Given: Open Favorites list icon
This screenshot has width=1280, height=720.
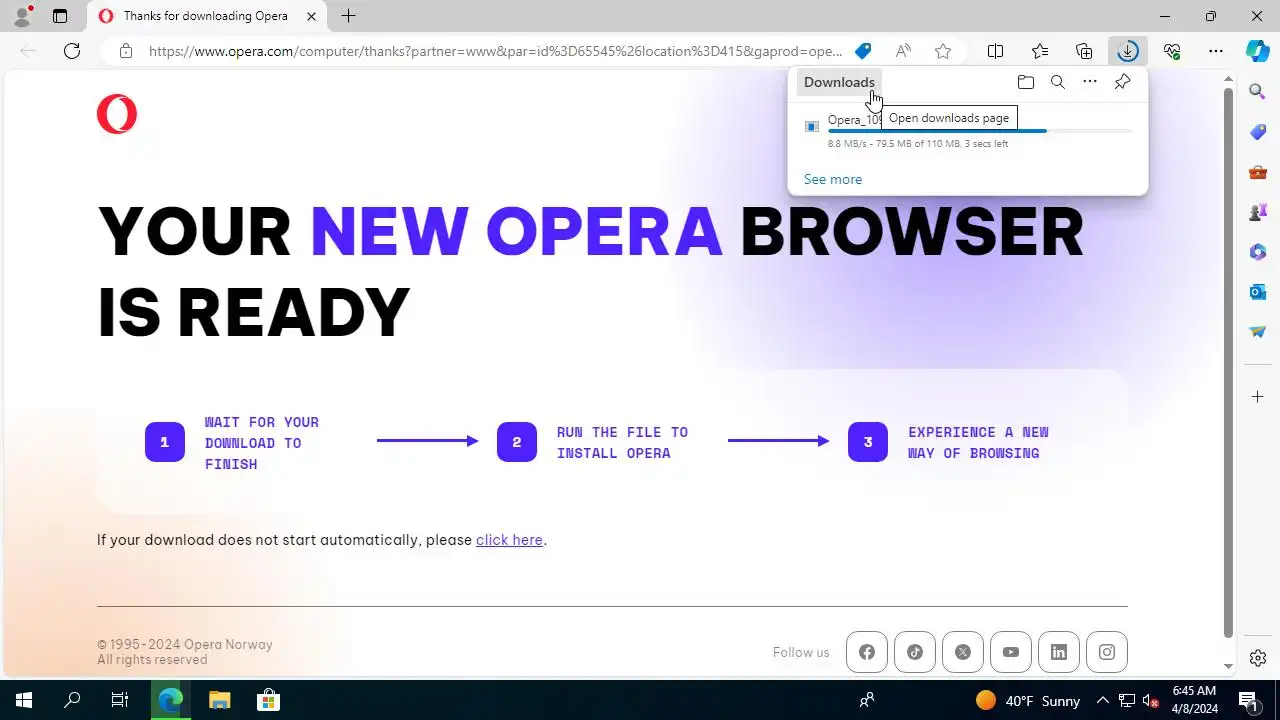Looking at the screenshot, I should pyautogui.click(x=1040, y=51).
